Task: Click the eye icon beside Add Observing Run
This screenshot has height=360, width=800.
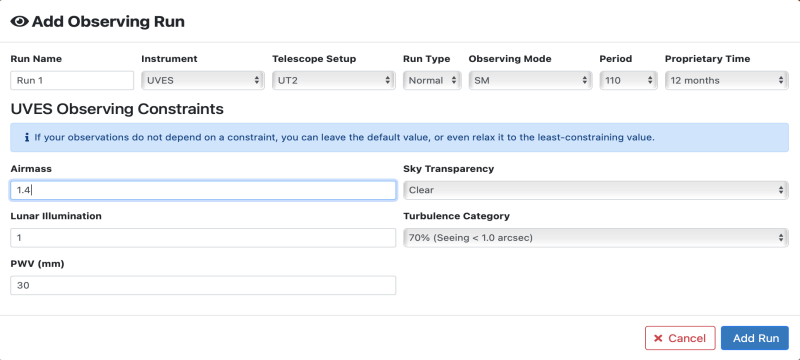Action: coord(19,22)
